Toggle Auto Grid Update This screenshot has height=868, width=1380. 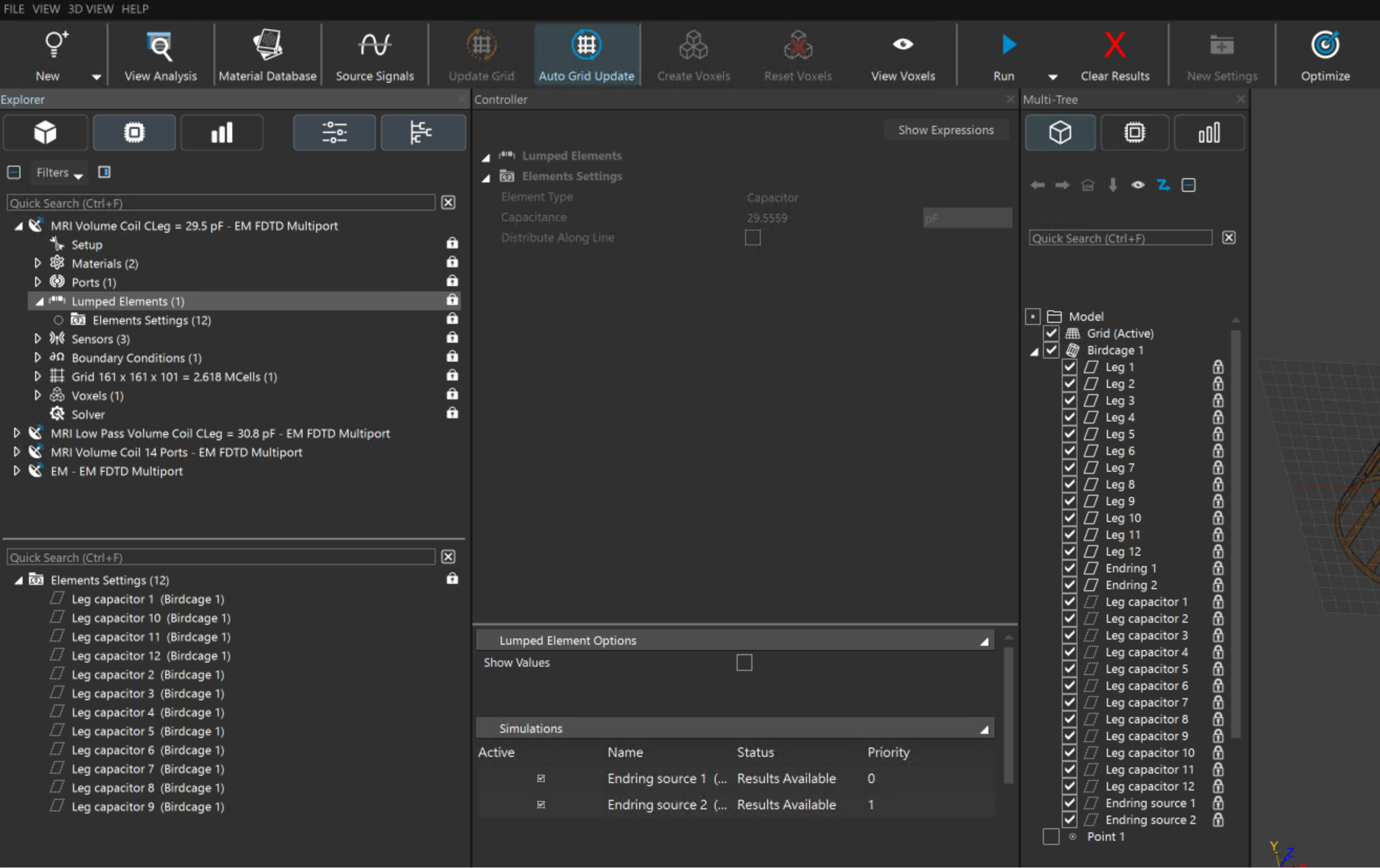(586, 56)
